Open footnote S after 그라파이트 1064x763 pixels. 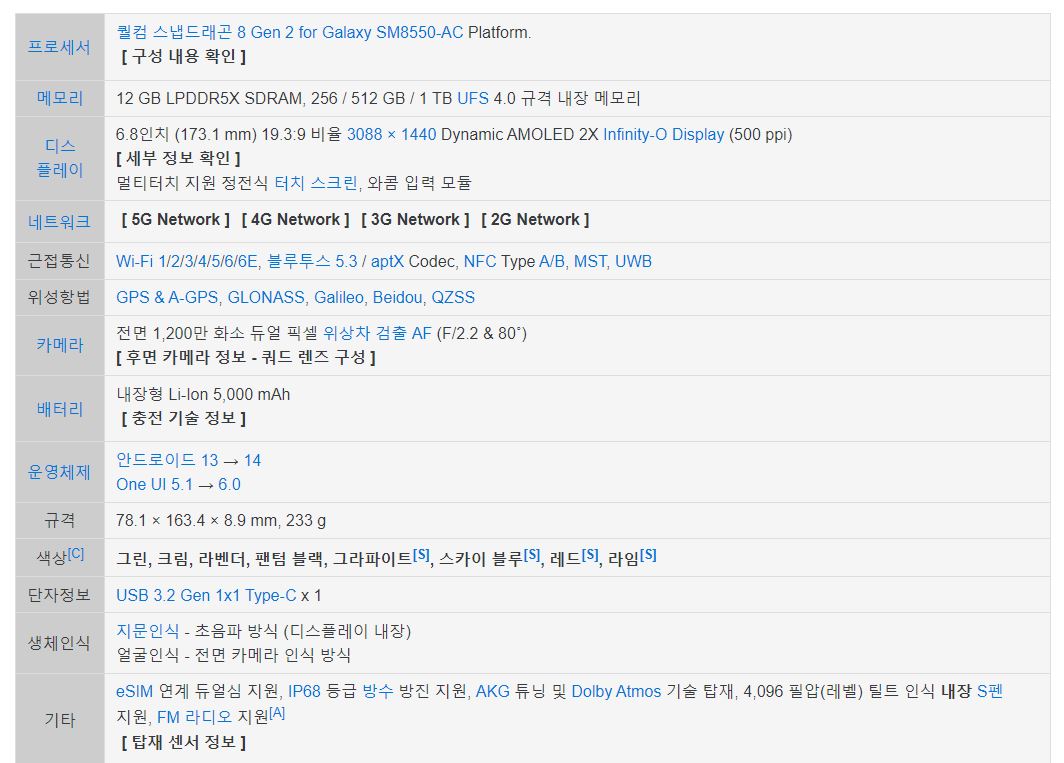(421, 554)
